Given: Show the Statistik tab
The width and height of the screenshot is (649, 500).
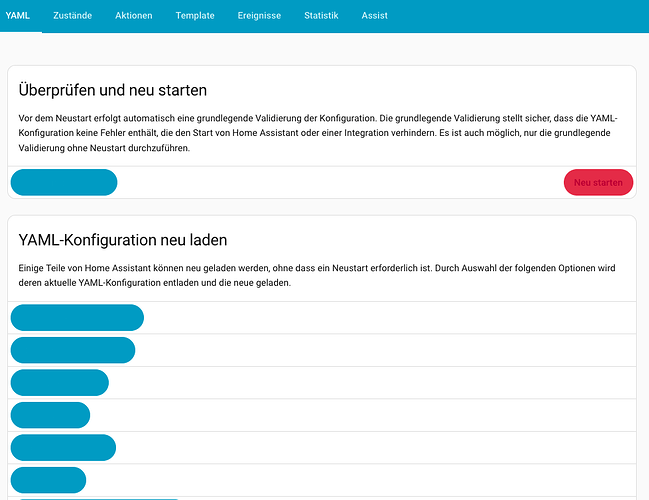Looking at the screenshot, I should tap(321, 16).
